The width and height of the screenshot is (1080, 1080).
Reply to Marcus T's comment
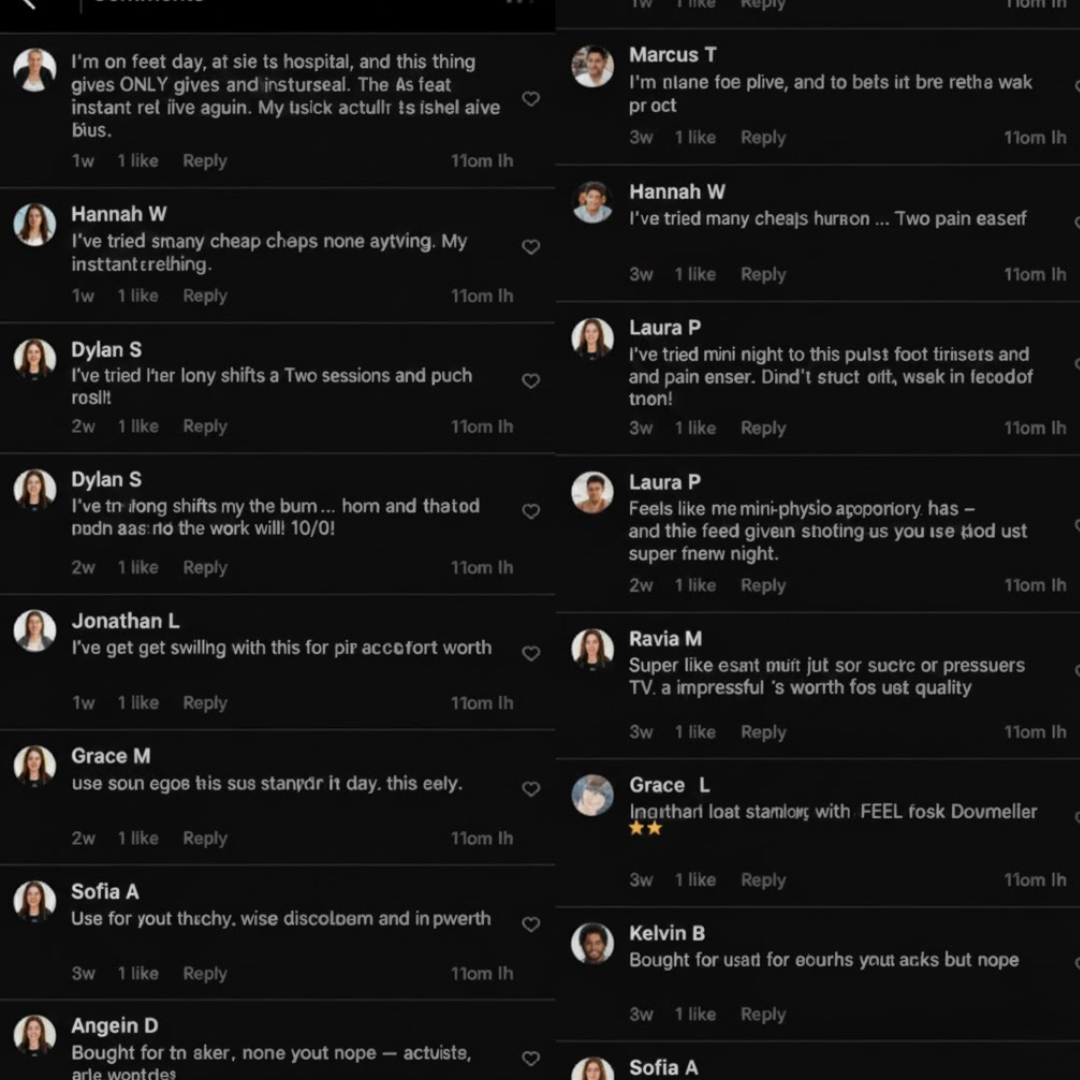763,138
